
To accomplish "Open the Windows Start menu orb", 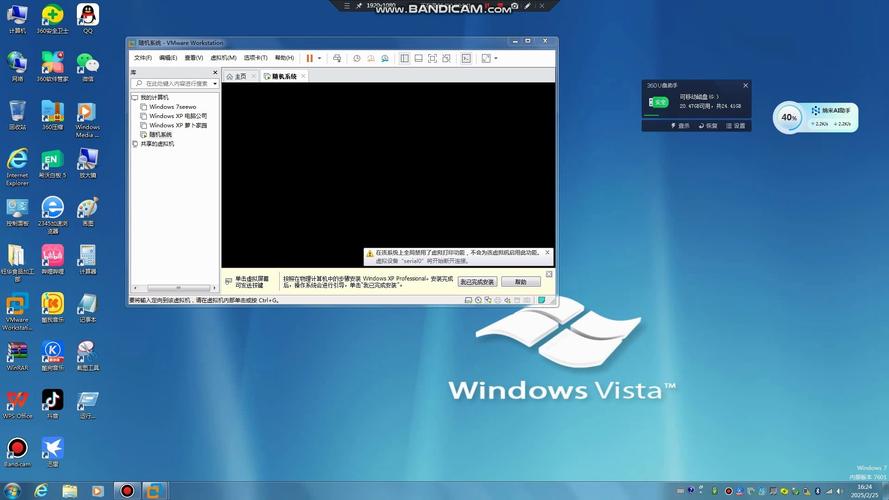I will (x=12, y=490).
